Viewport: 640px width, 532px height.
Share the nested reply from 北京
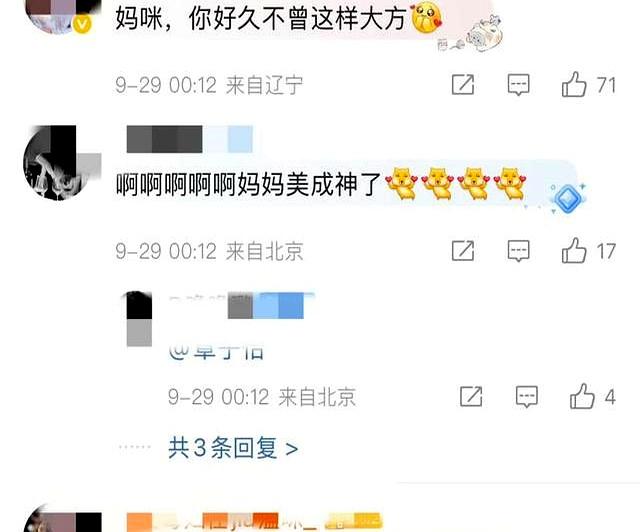point(471,396)
